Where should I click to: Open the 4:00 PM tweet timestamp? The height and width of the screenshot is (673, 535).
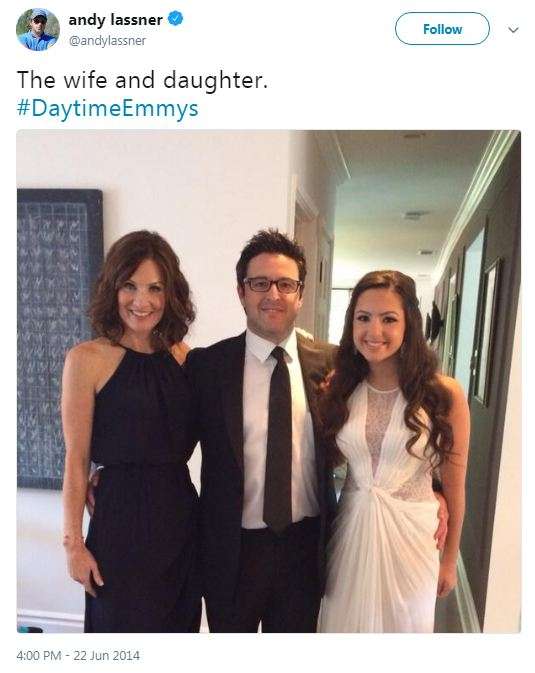(x=39, y=656)
